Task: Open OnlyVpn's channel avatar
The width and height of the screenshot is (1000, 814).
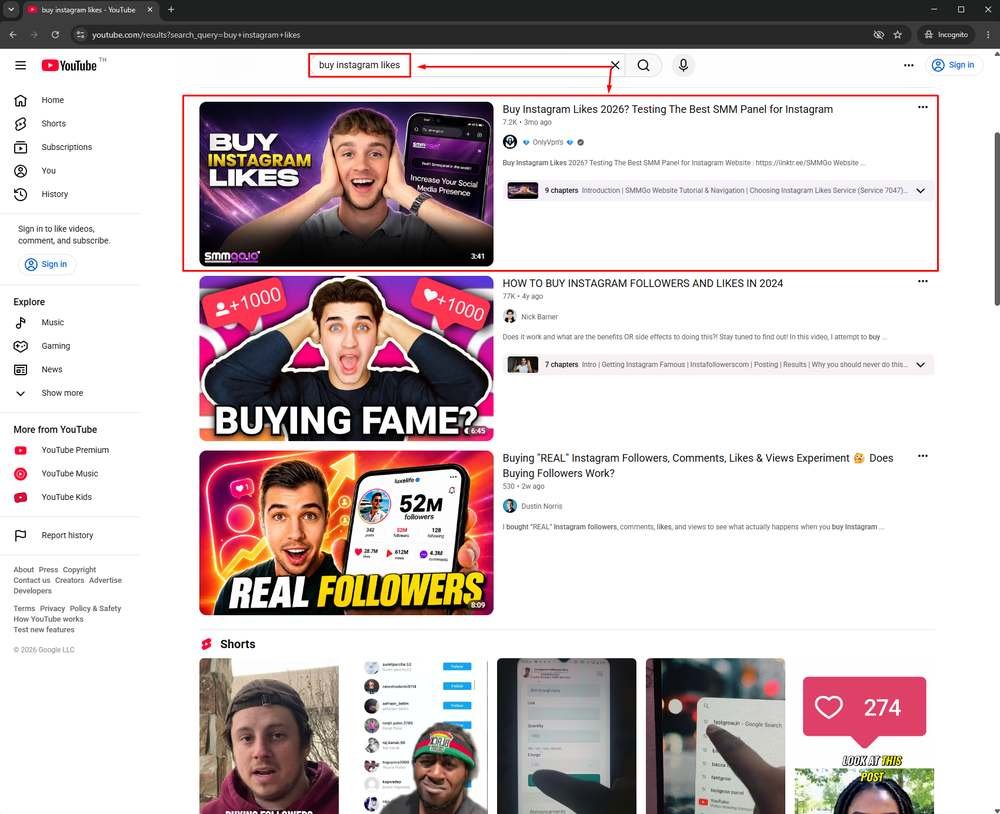Action: (510, 142)
